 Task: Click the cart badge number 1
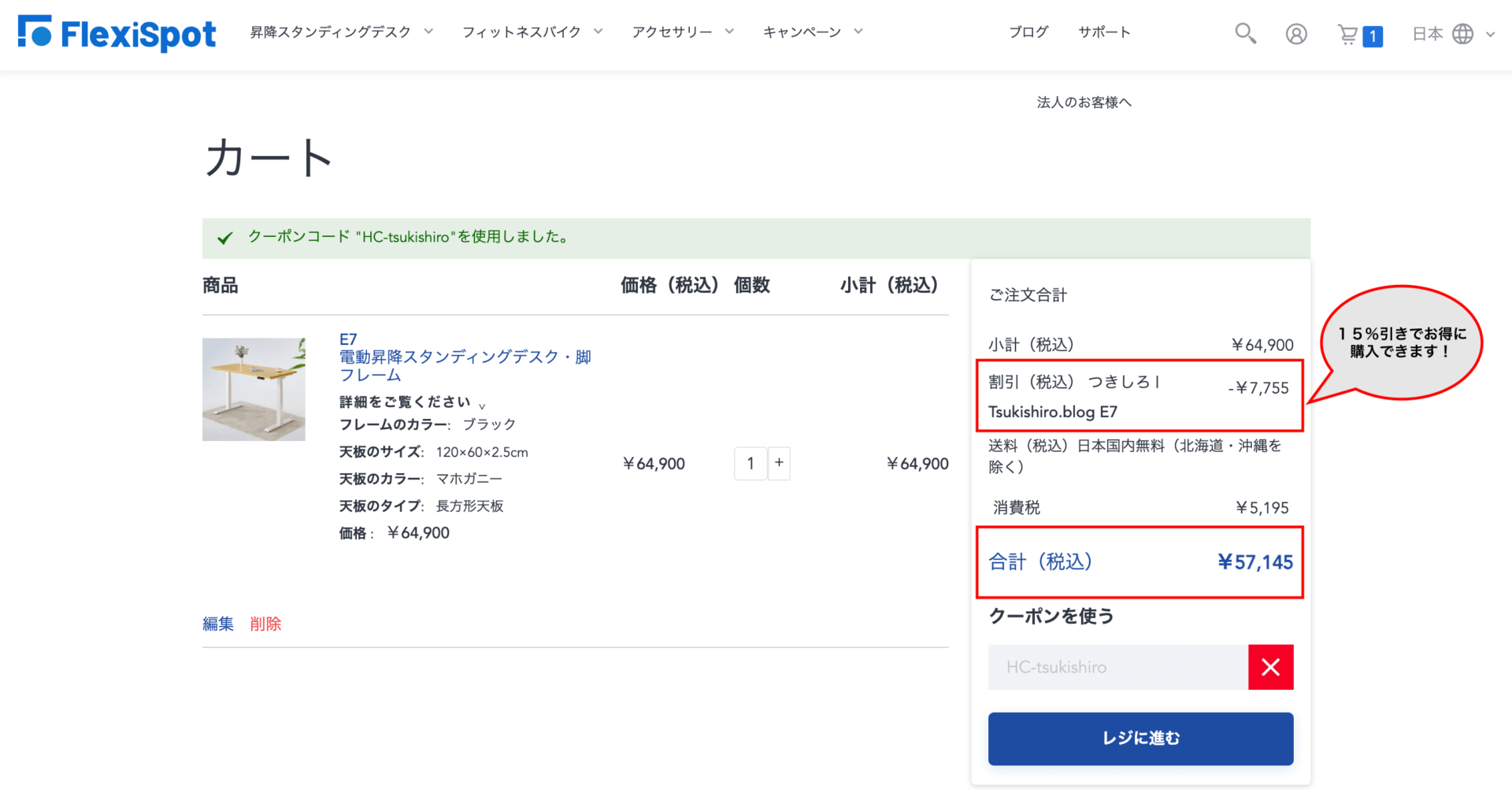coord(1373,36)
